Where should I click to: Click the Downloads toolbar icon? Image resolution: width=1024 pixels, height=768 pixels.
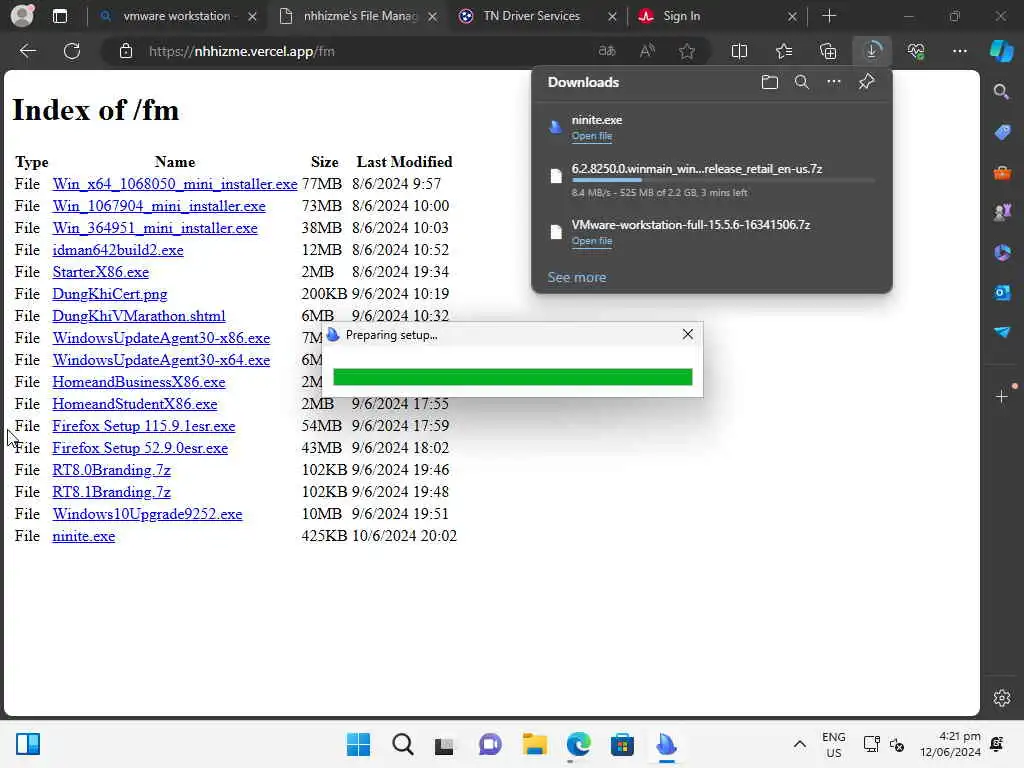coord(872,51)
